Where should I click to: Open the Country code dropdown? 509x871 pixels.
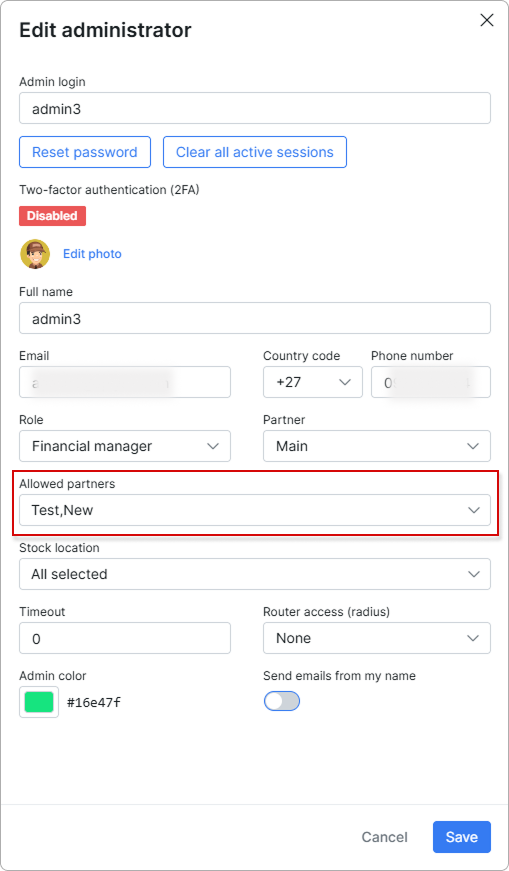click(x=313, y=382)
